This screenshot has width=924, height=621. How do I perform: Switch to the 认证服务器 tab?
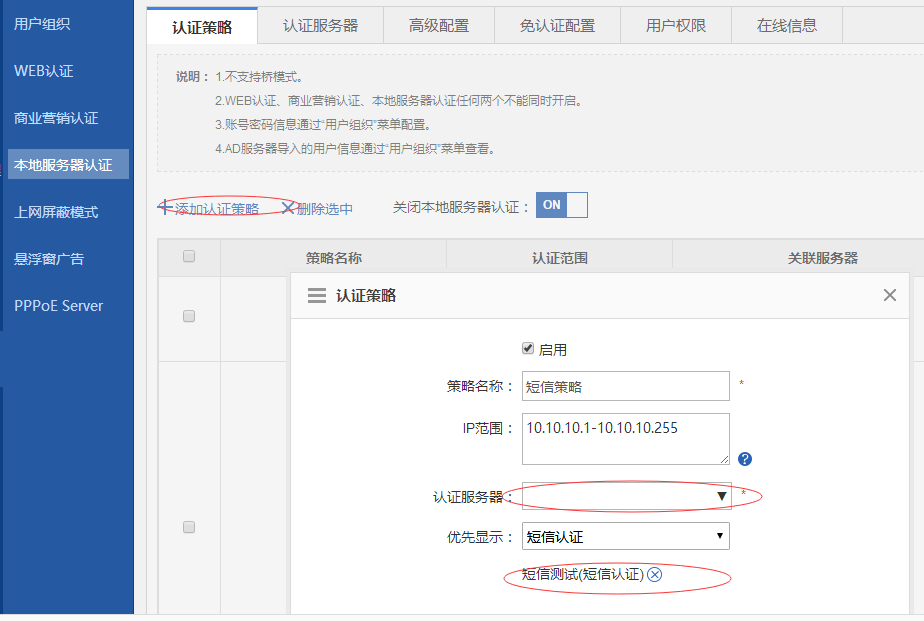(320, 26)
